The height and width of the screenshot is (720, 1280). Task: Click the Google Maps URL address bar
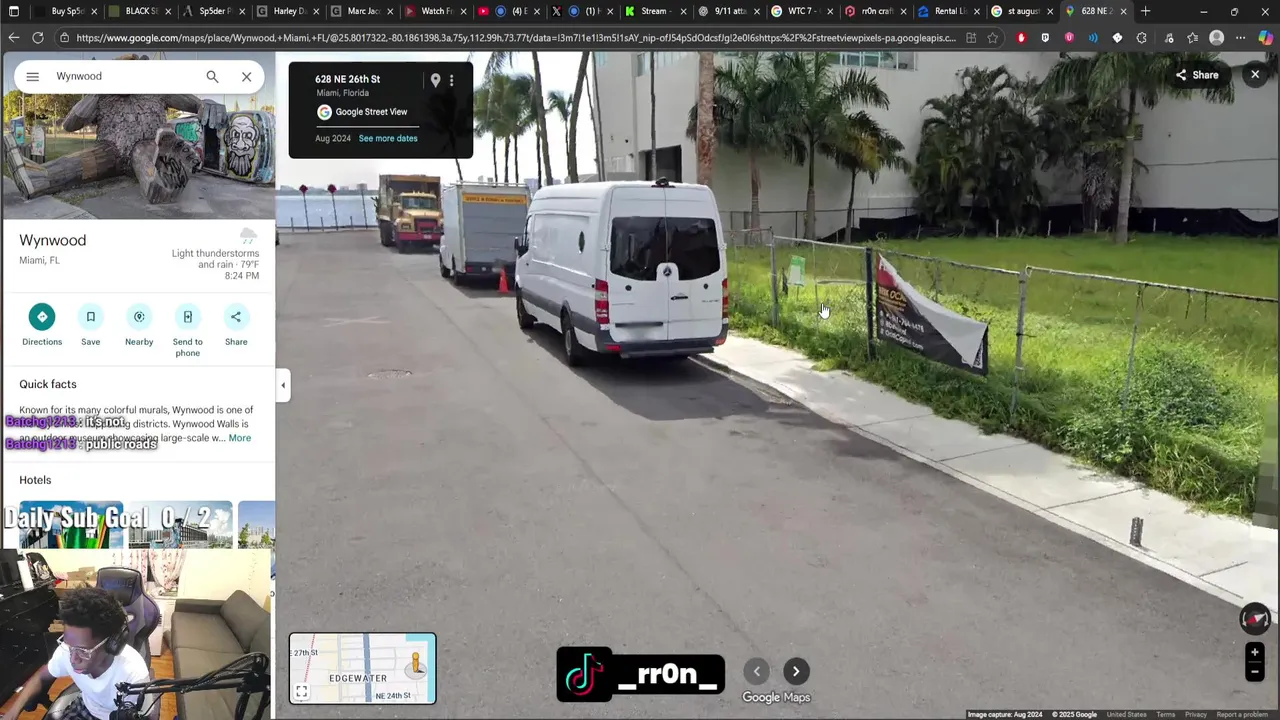515,38
